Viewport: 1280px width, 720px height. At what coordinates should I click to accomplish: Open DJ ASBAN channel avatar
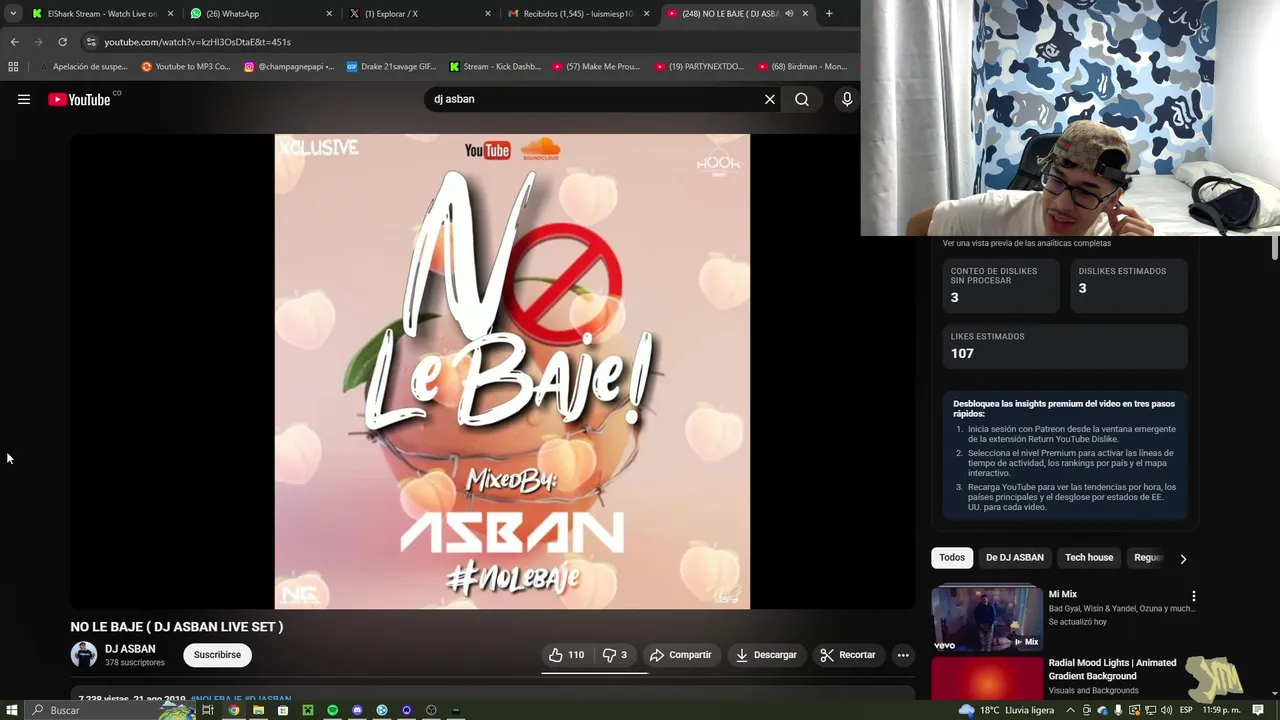point(84,655)
